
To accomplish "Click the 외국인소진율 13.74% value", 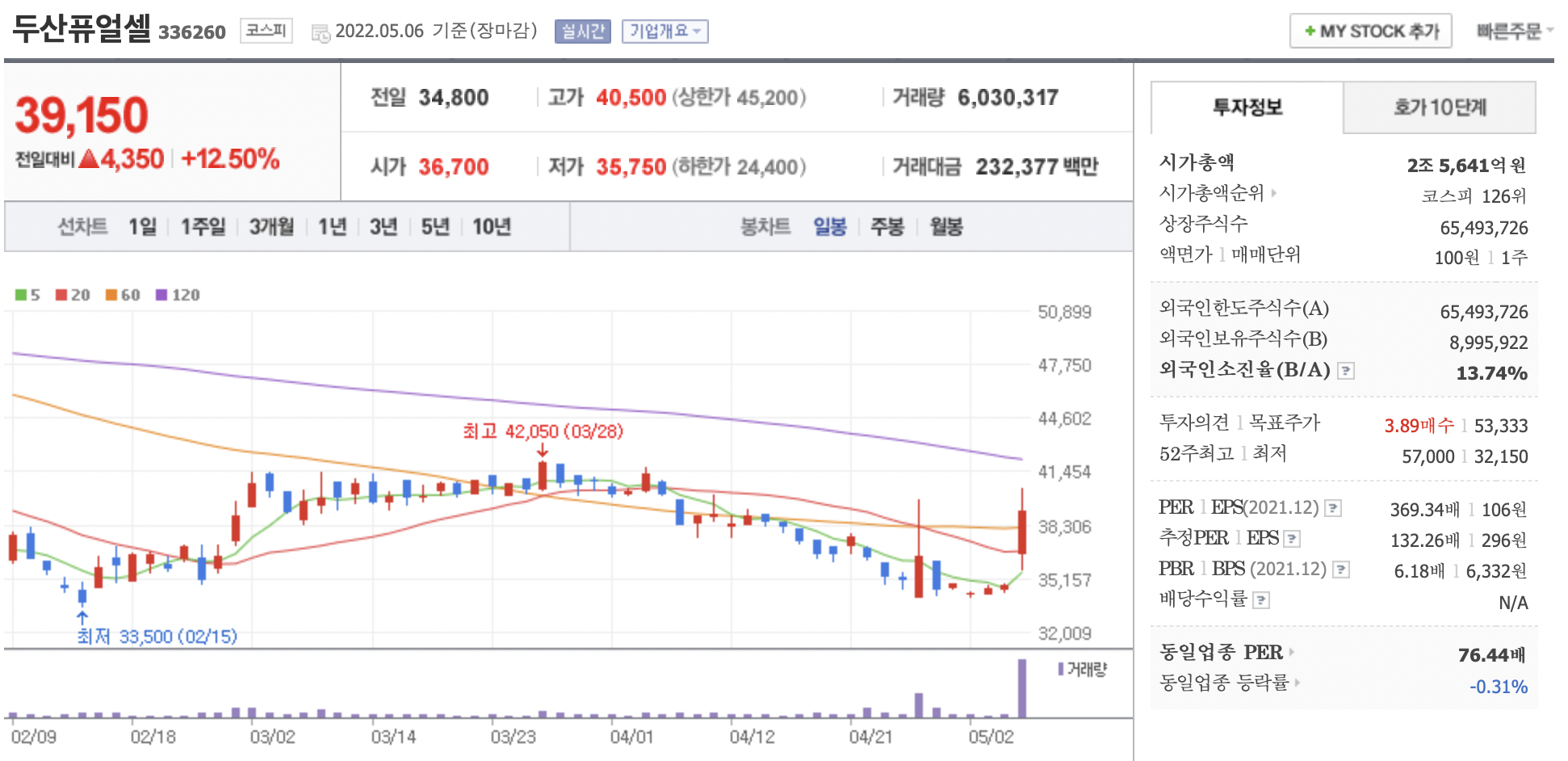I will 1491,373.
